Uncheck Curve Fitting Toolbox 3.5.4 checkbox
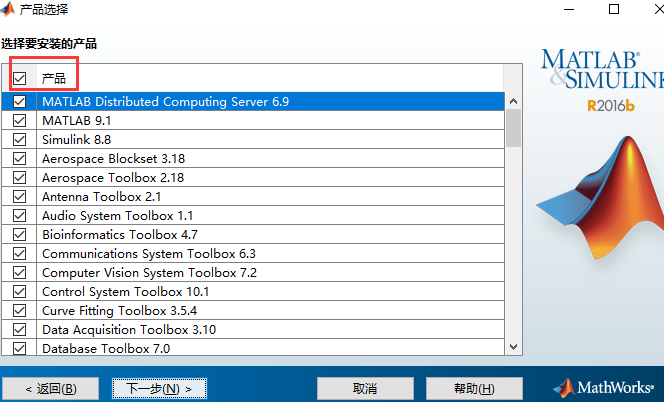This screenshot has height=402, width=664. (x=19, y=311)
